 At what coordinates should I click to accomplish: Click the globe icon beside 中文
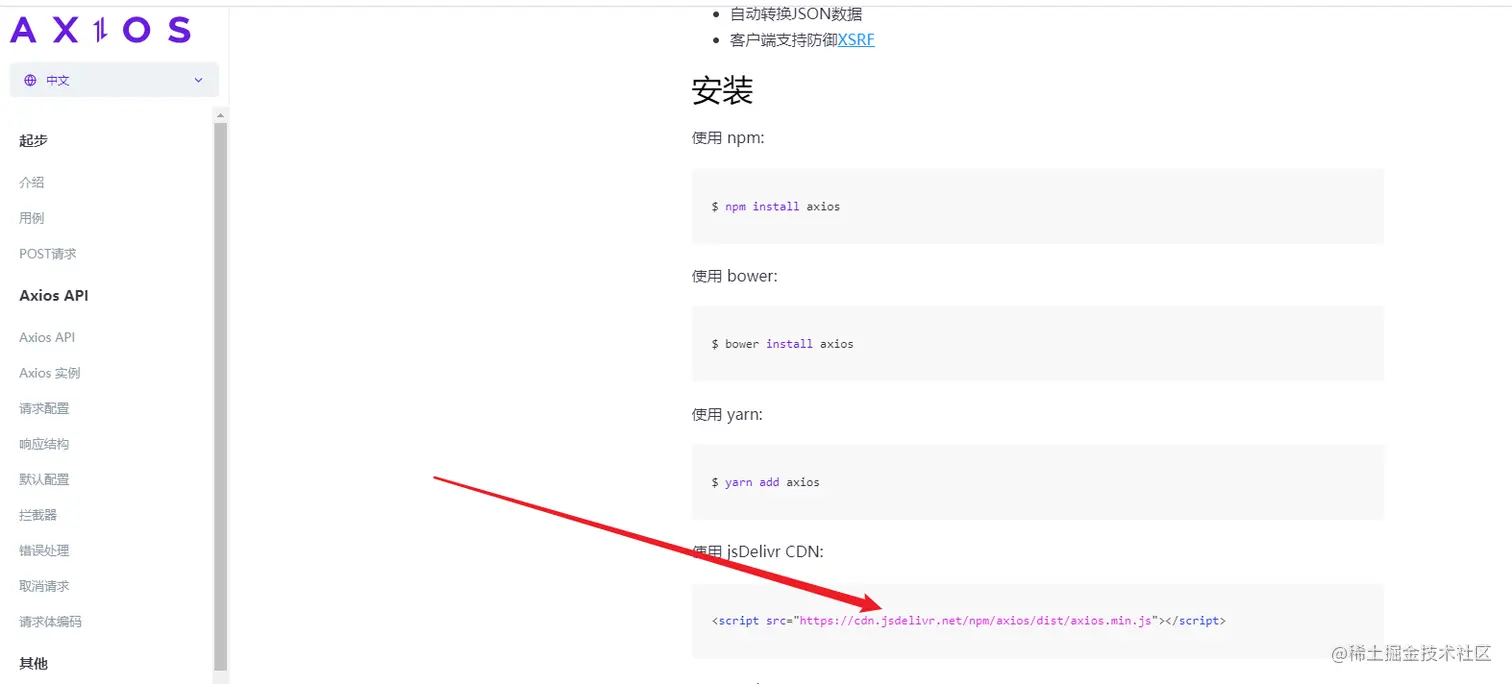coord(30,80)
